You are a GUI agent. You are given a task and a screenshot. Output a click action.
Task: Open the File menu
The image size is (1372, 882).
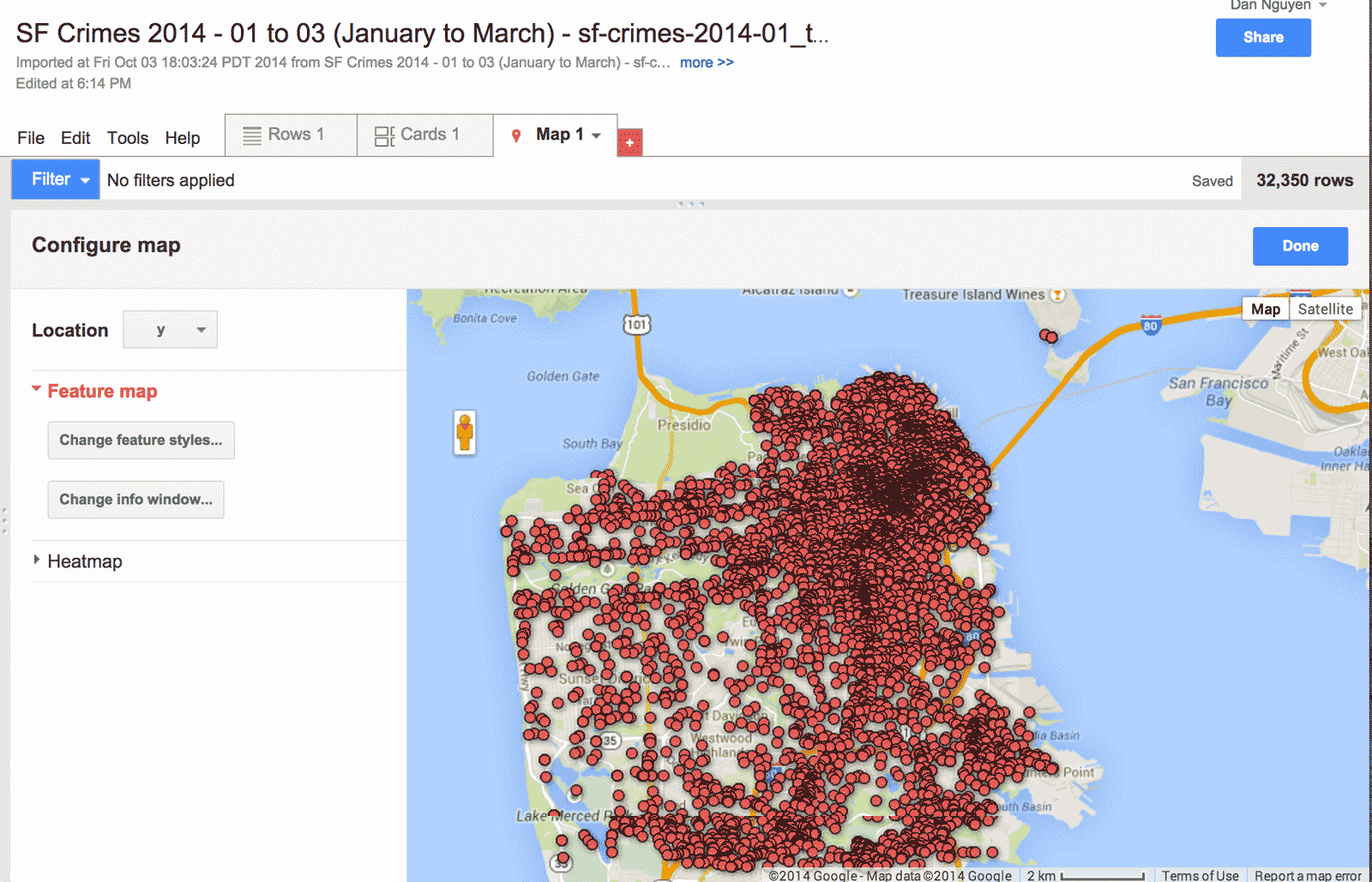[31, 138]
